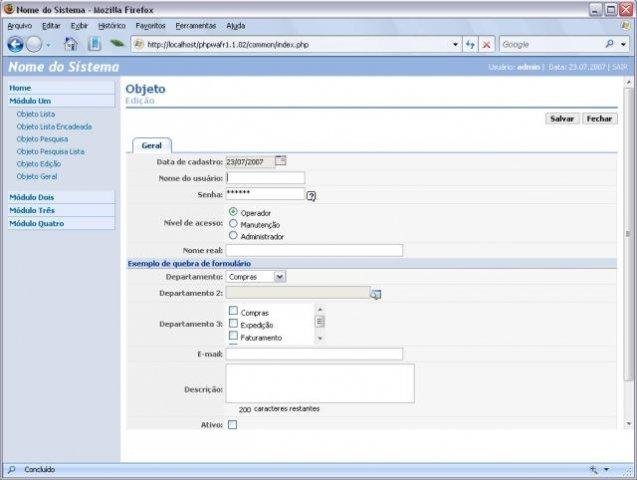This screenshot has width=637, height=480.
Task: Go to Home via the house icon
Action: coord(71,44)
